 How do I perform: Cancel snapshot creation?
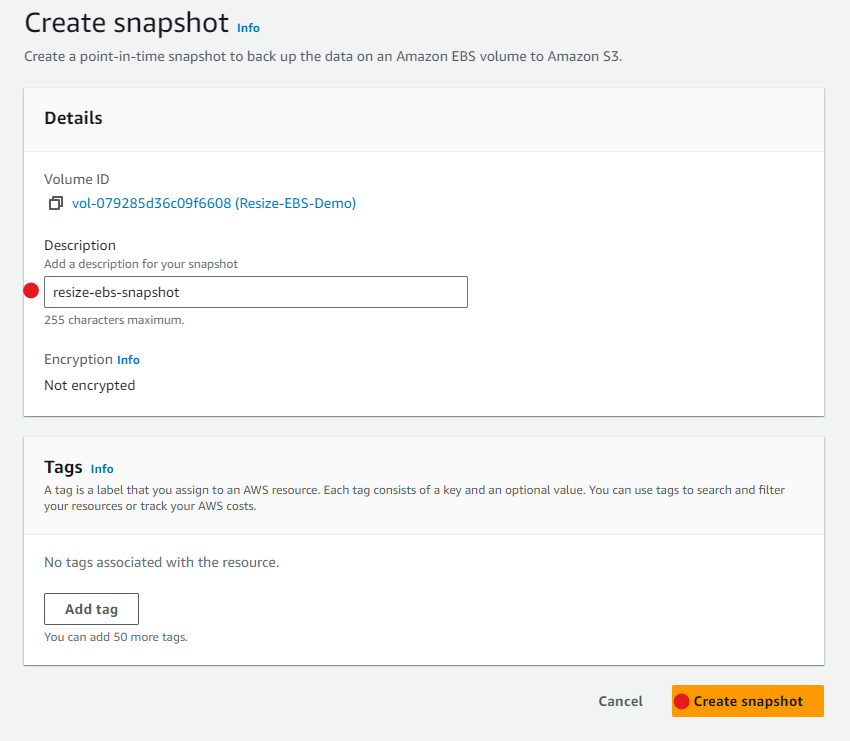621,701
